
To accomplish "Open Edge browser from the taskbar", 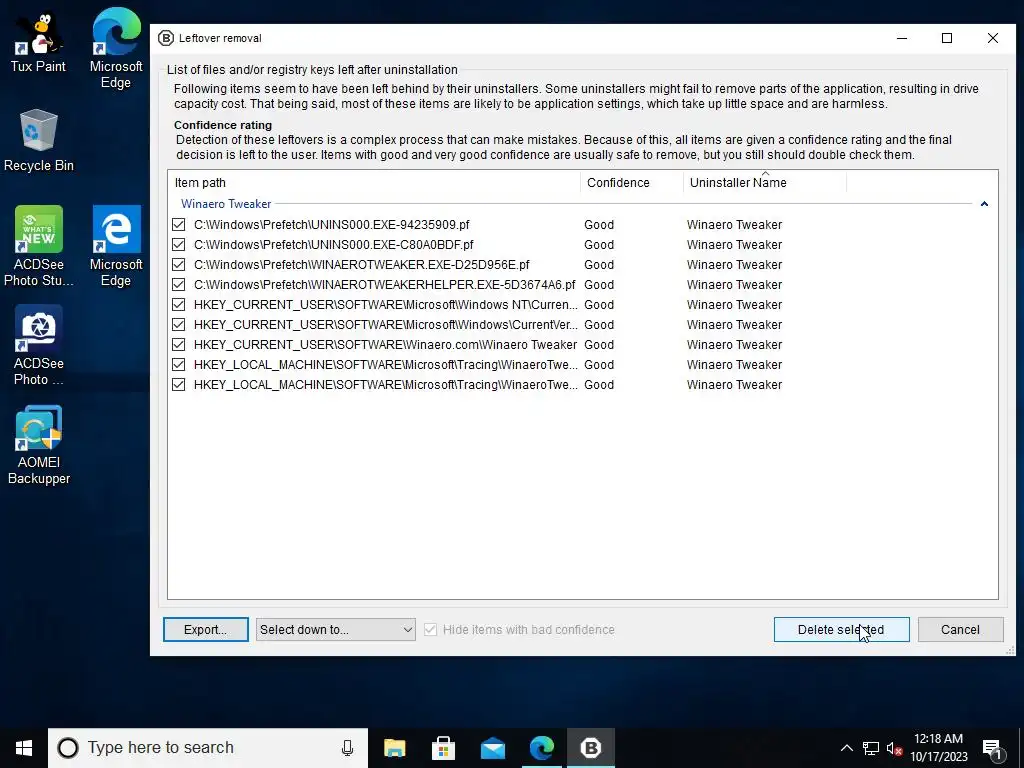I will (541, 748).
